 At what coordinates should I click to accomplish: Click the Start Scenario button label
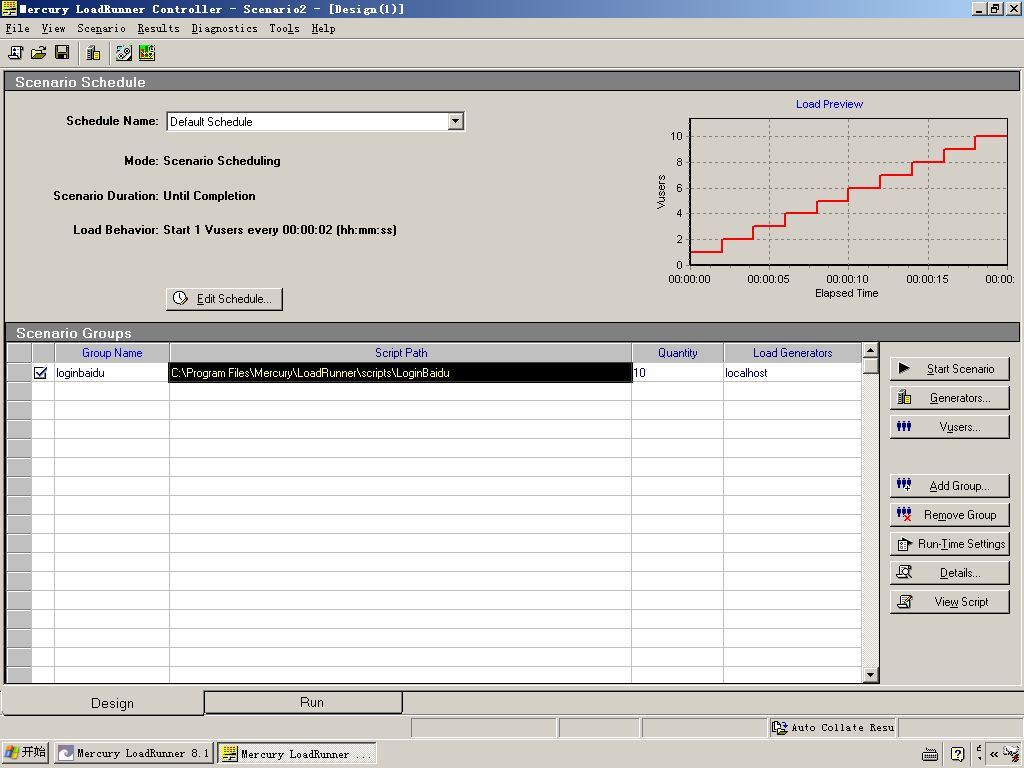(x=960, y=369)
